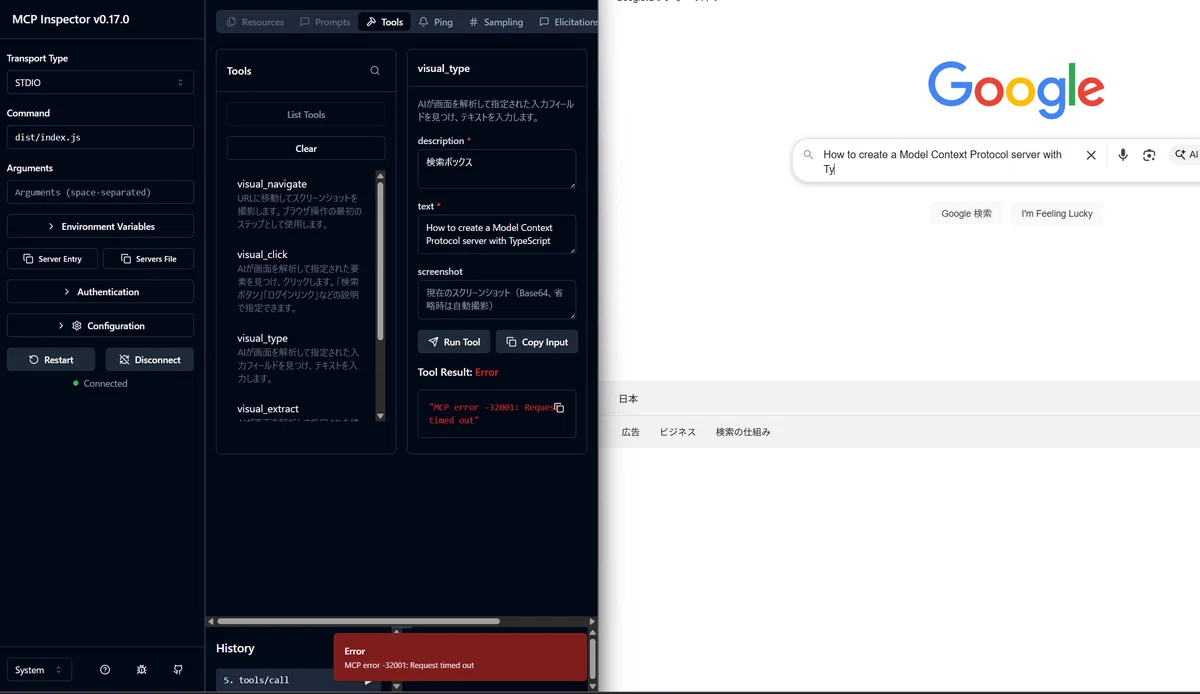This screenshot has height=694, width=1200.
Task: Focus the Command input field
Action: click(x=100, y=137)
